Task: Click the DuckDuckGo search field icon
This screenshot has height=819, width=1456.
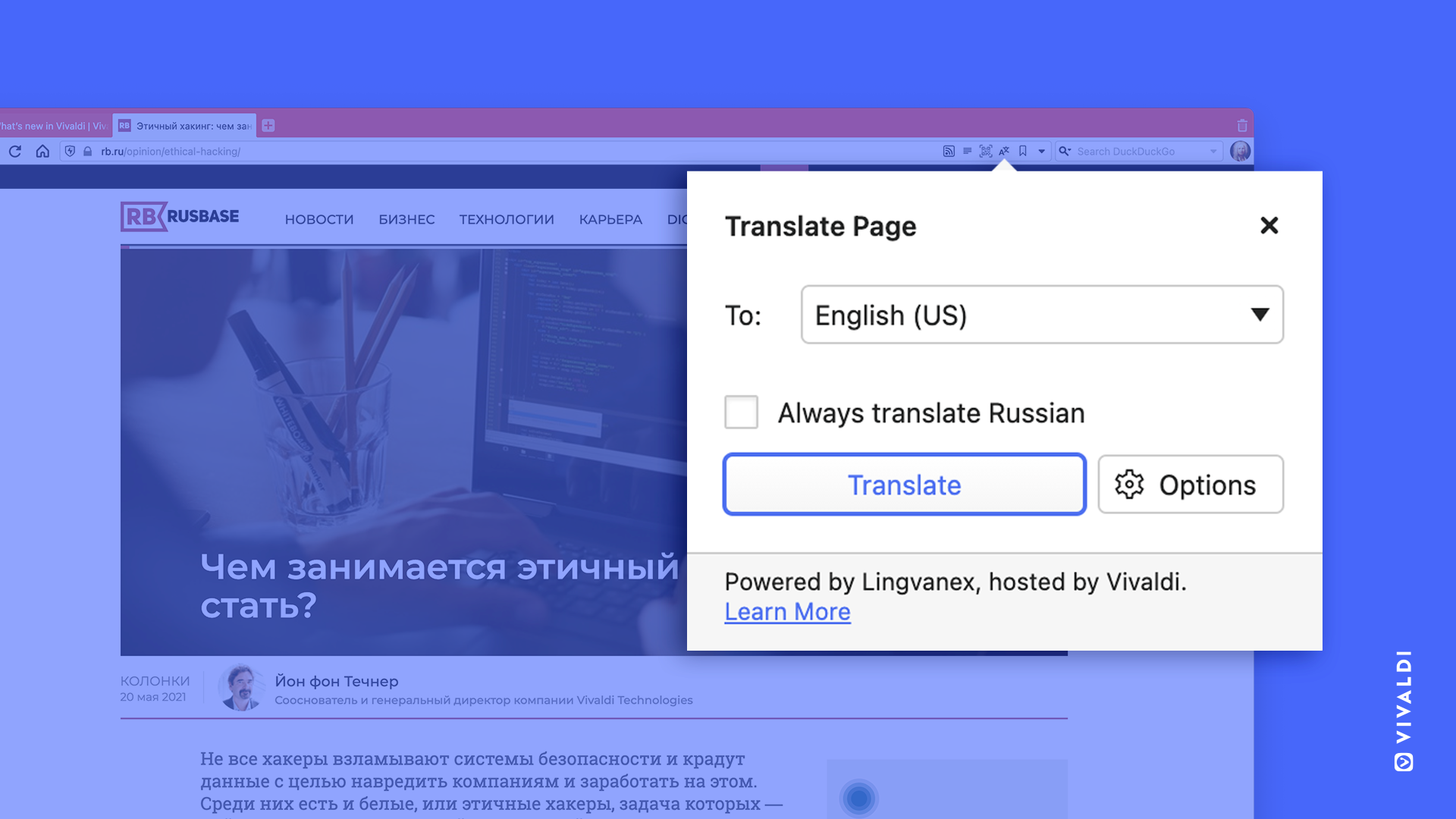Action: click(x=1063, y=151)
